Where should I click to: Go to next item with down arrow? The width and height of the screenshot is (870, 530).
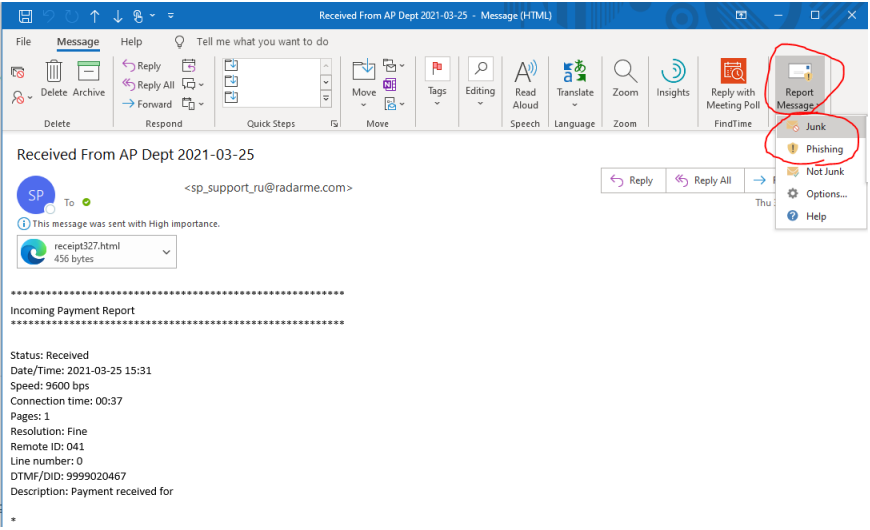click(x=118, y=16)
